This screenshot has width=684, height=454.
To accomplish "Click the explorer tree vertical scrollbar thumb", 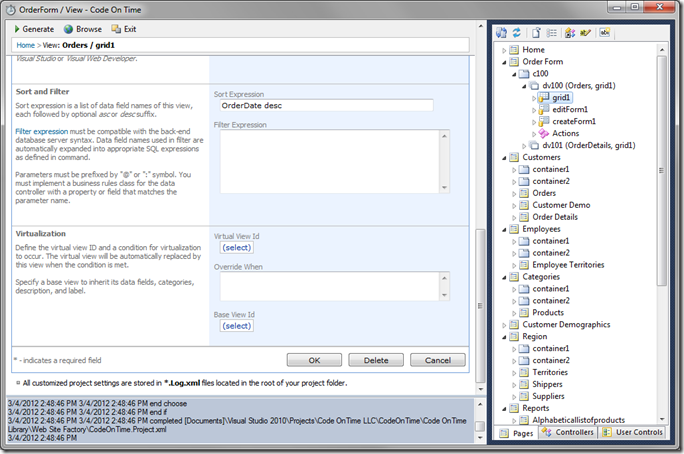I will 662,171.
